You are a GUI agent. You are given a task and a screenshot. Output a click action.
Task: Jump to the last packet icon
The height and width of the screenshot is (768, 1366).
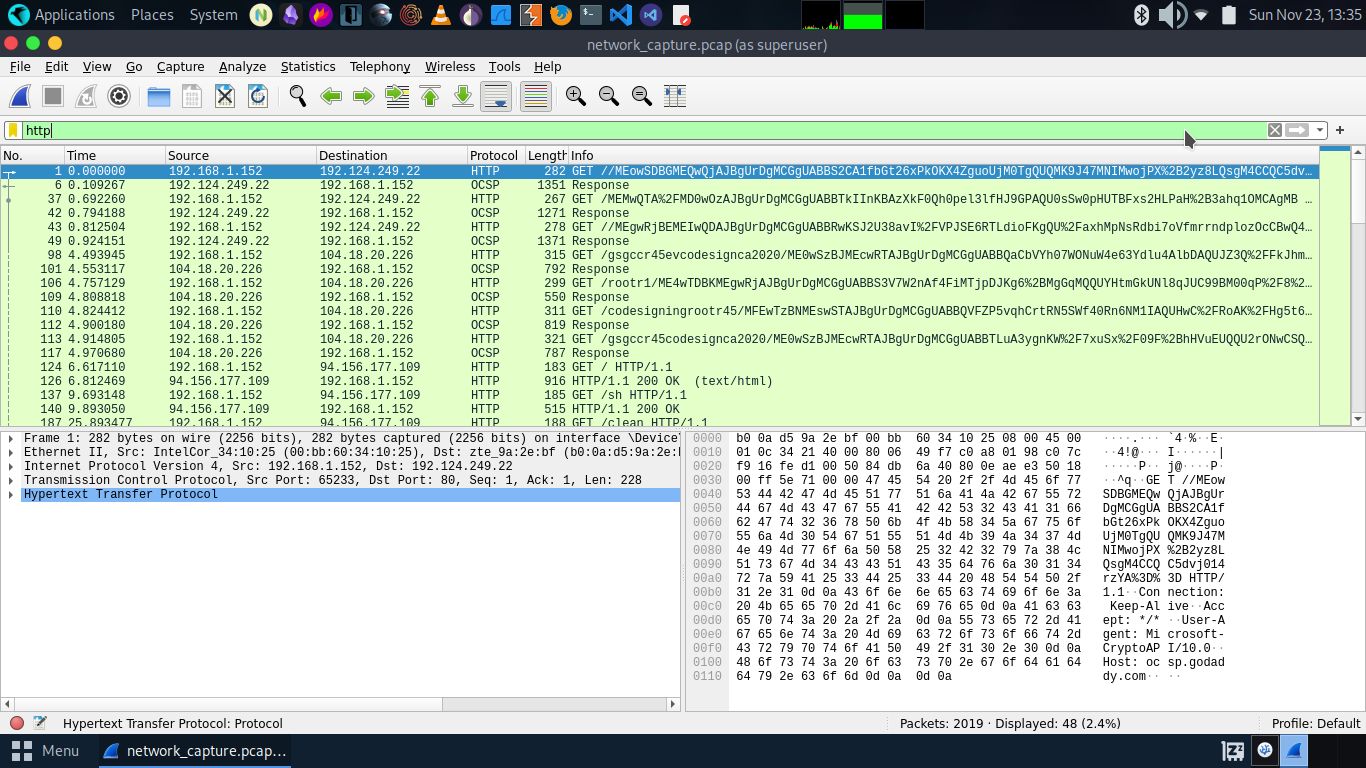coord(463,96)
